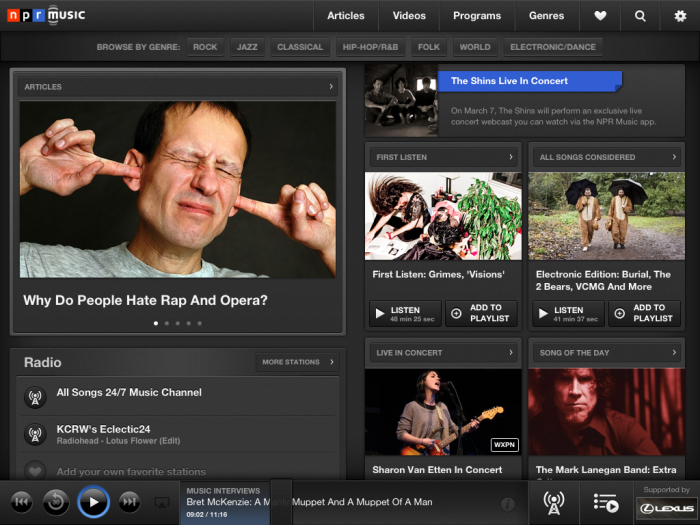This screenshot has height=525, width=700.
Task: Rewind 30 seconds in the player
Action: point(56,502)
